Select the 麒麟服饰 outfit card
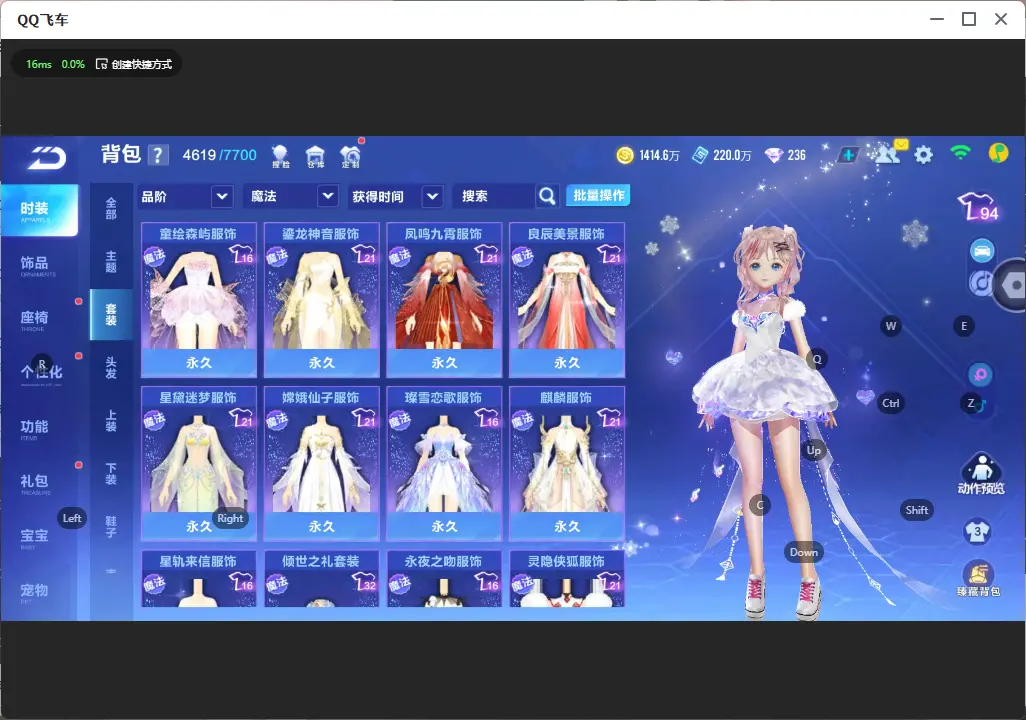The image size is (1026, 720). point(567,463)
